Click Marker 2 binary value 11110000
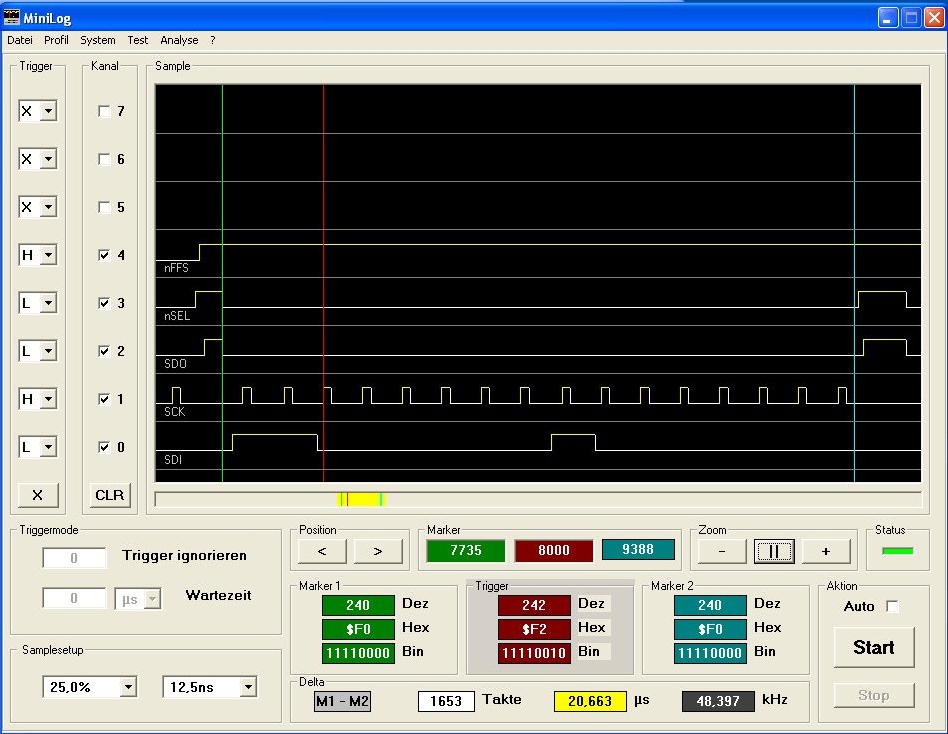The image size is (948, 734). (710, 654)
